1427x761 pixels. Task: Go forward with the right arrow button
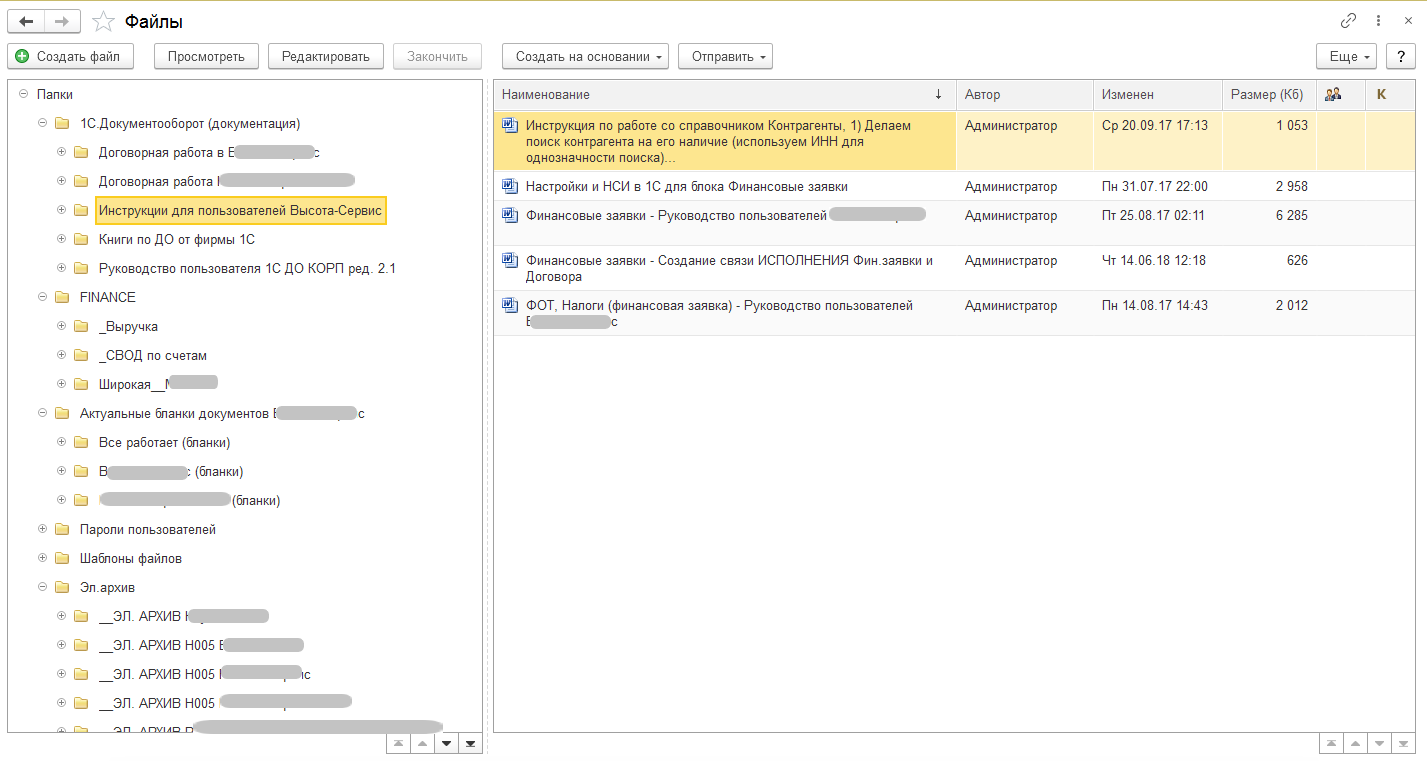pos(62,21)
